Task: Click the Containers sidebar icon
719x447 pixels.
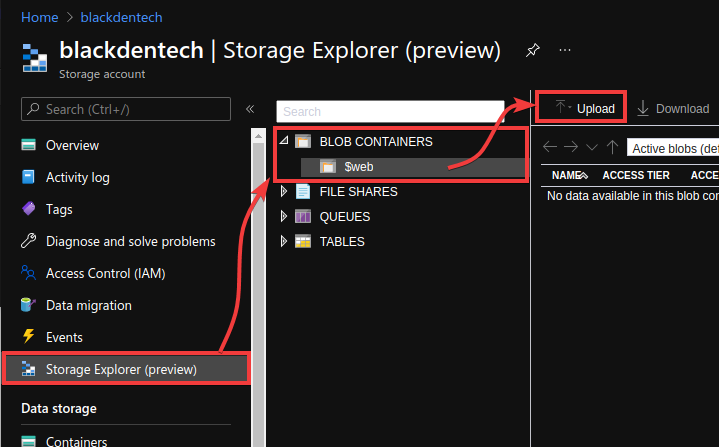Action: (28, 441)
